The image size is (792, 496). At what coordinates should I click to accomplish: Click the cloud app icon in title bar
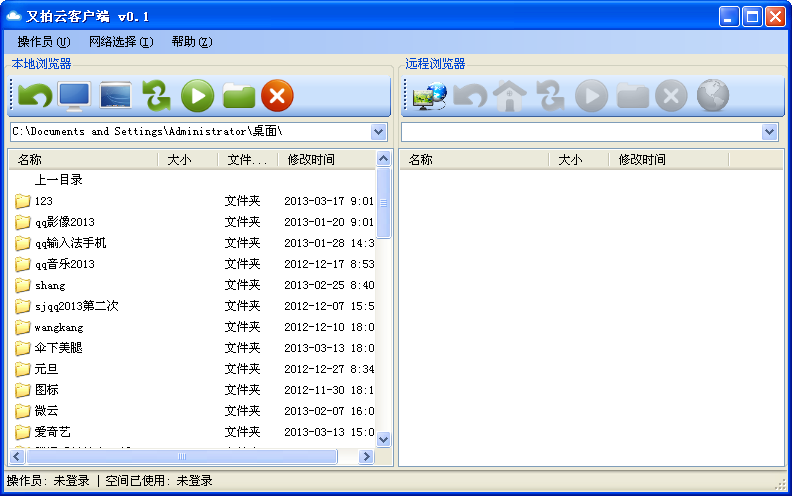[14, 16]
